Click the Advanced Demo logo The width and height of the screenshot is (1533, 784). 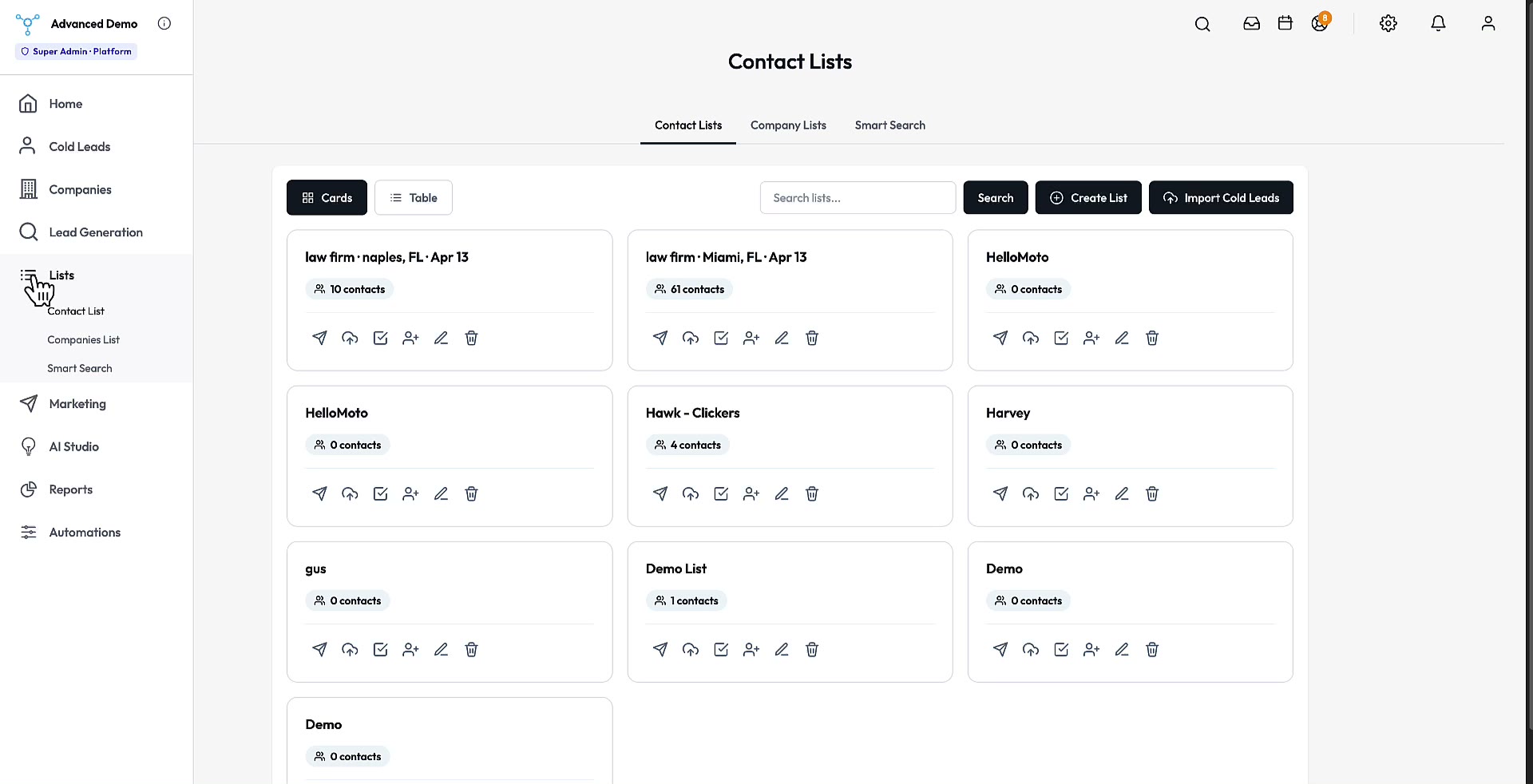tap(27, 24)
